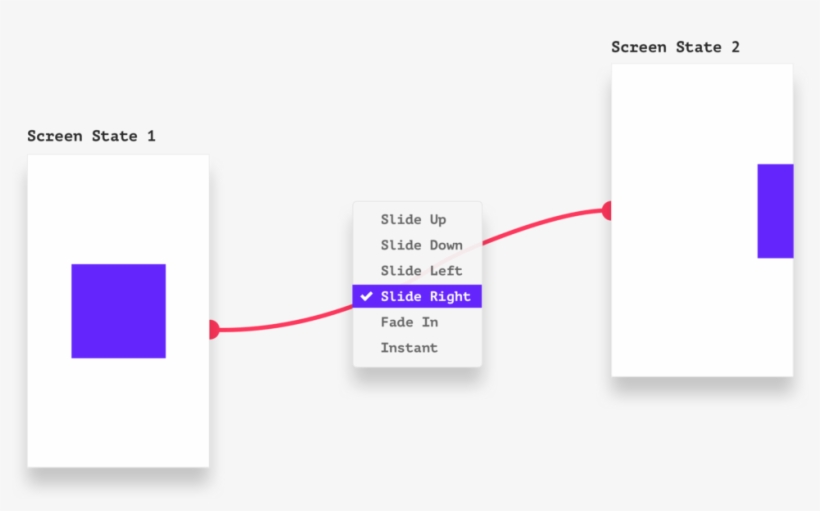
Task: Select the purple square in Screen State 1
Action: coord(118,311)
